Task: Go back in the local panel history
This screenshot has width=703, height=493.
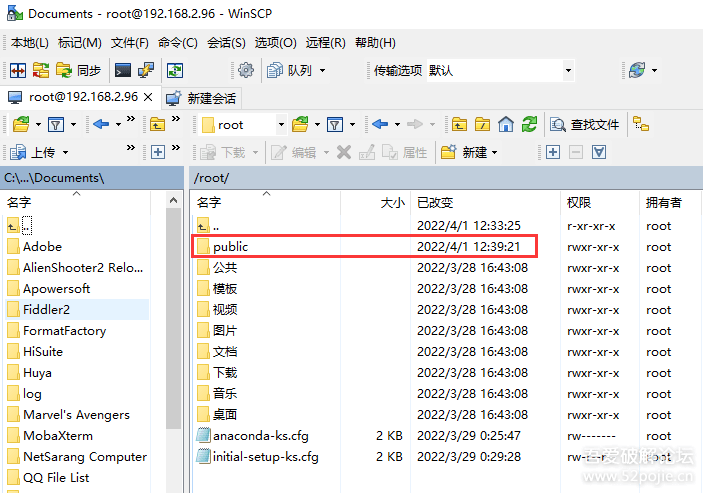Action: point(101,124)
